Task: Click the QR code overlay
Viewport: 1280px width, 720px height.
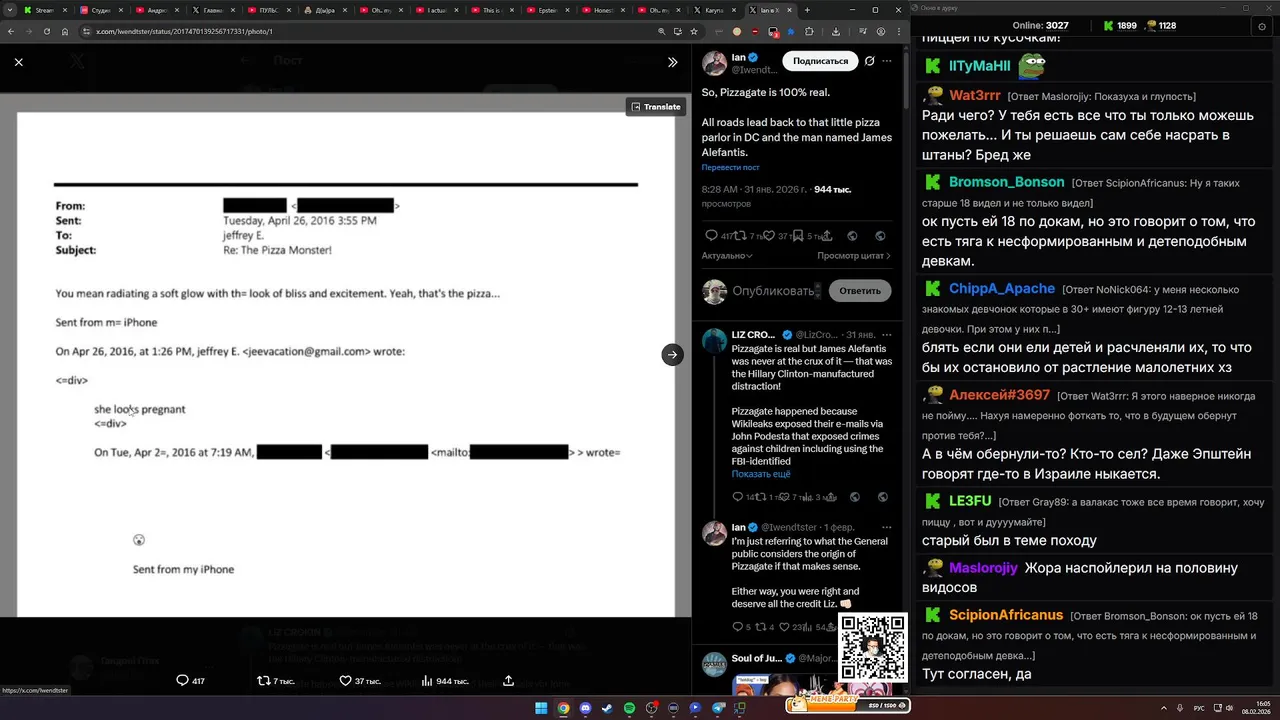Action: [x=873, y=647]
